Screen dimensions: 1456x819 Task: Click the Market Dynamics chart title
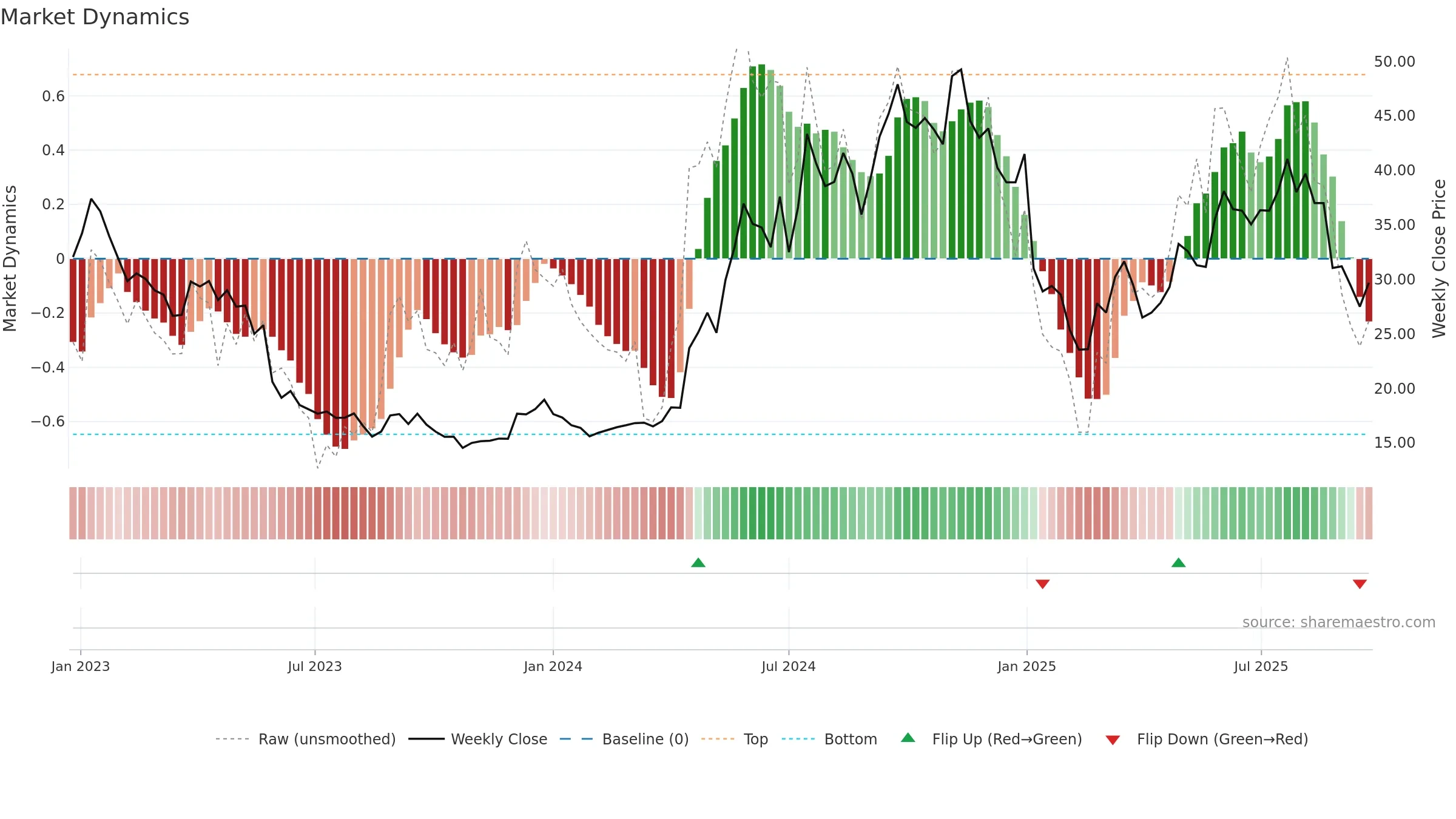click(x=95, y=17)
